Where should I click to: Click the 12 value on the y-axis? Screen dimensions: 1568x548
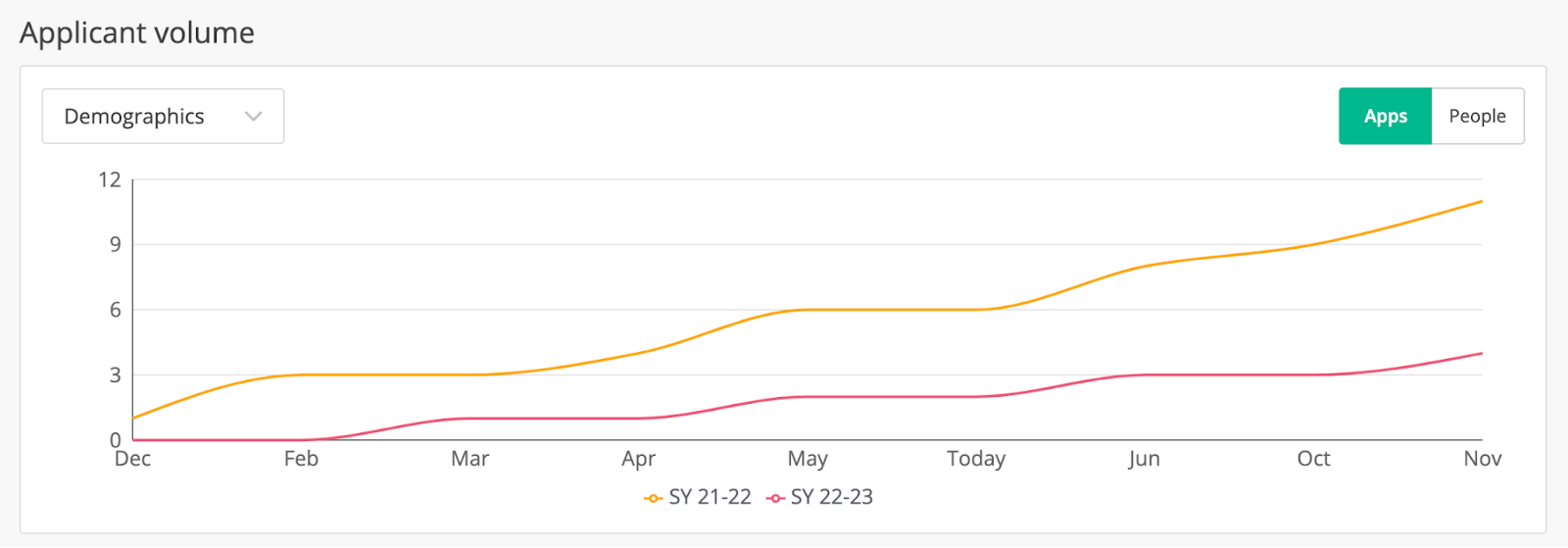110,179
